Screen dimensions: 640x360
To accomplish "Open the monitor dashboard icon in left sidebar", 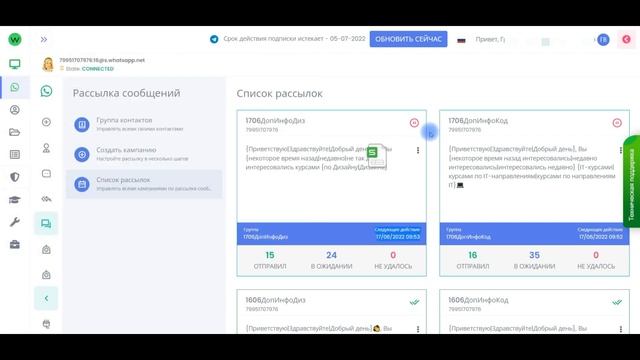I will click(15, 64).
